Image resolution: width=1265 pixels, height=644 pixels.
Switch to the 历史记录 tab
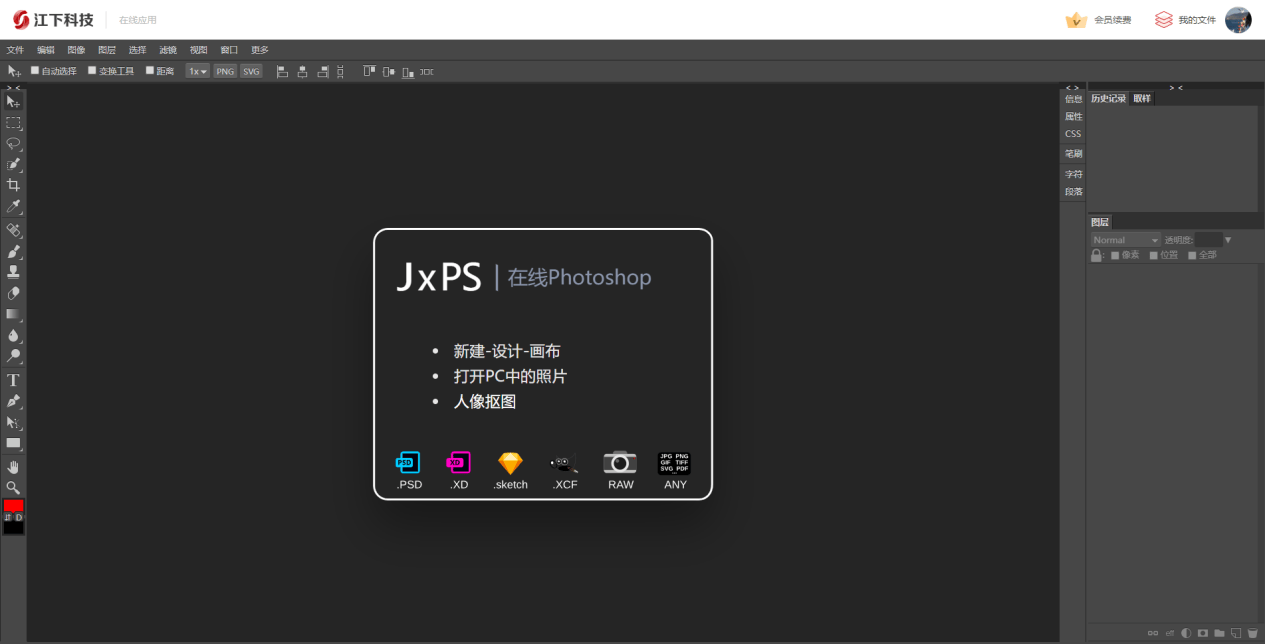coord(1108,98)
